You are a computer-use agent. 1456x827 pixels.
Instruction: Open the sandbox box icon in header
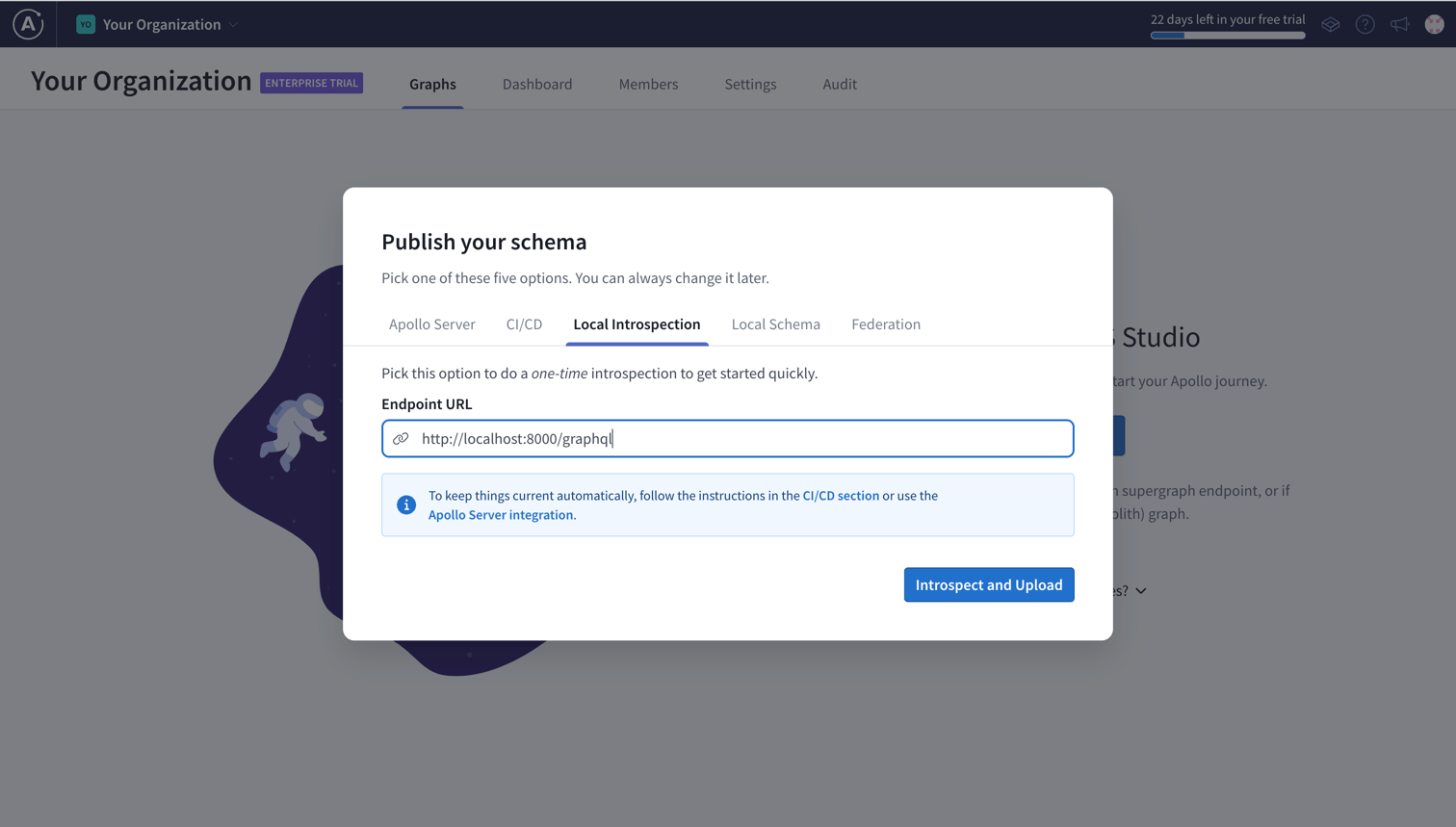(x=1330, y=25)
